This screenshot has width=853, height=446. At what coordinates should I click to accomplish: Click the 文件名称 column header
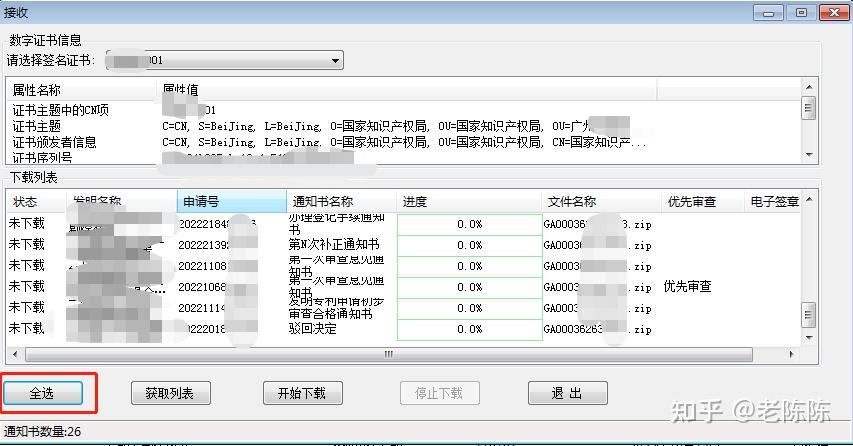click(x=601, y=202)
